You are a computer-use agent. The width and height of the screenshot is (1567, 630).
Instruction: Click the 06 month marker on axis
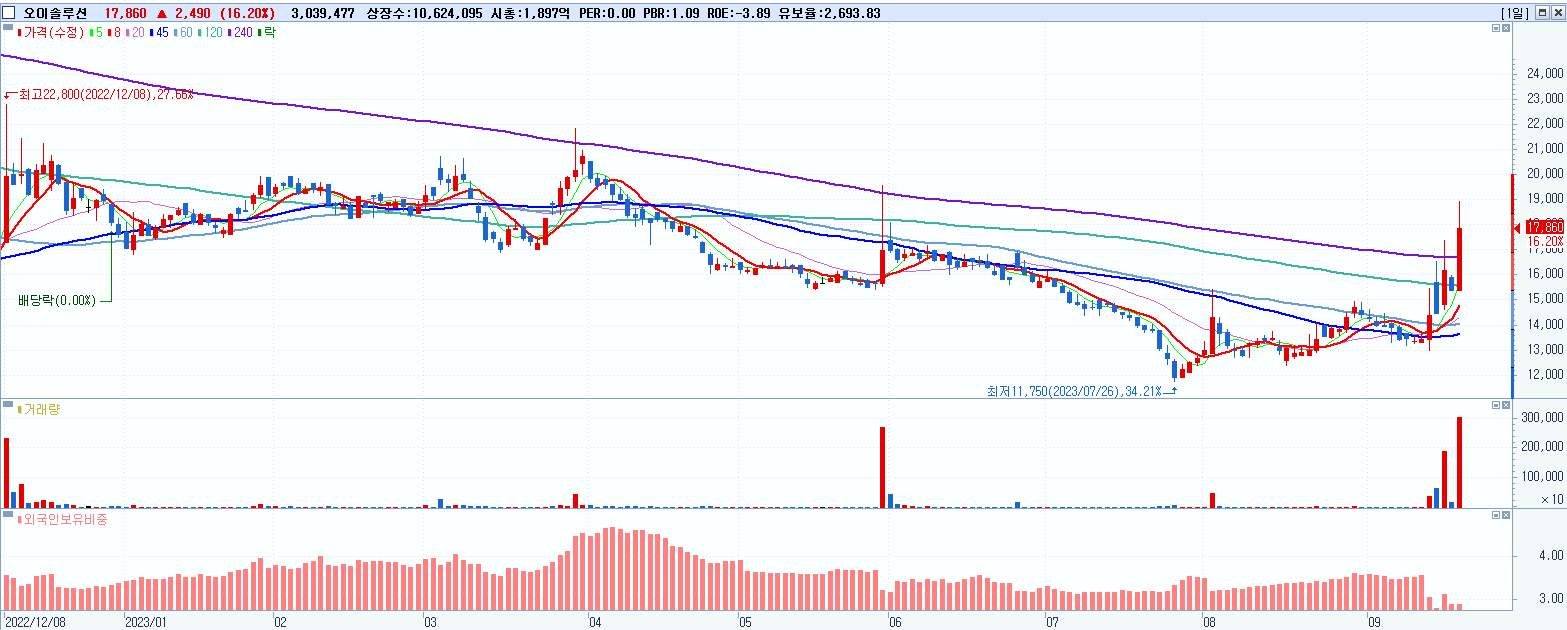[894, 621]
